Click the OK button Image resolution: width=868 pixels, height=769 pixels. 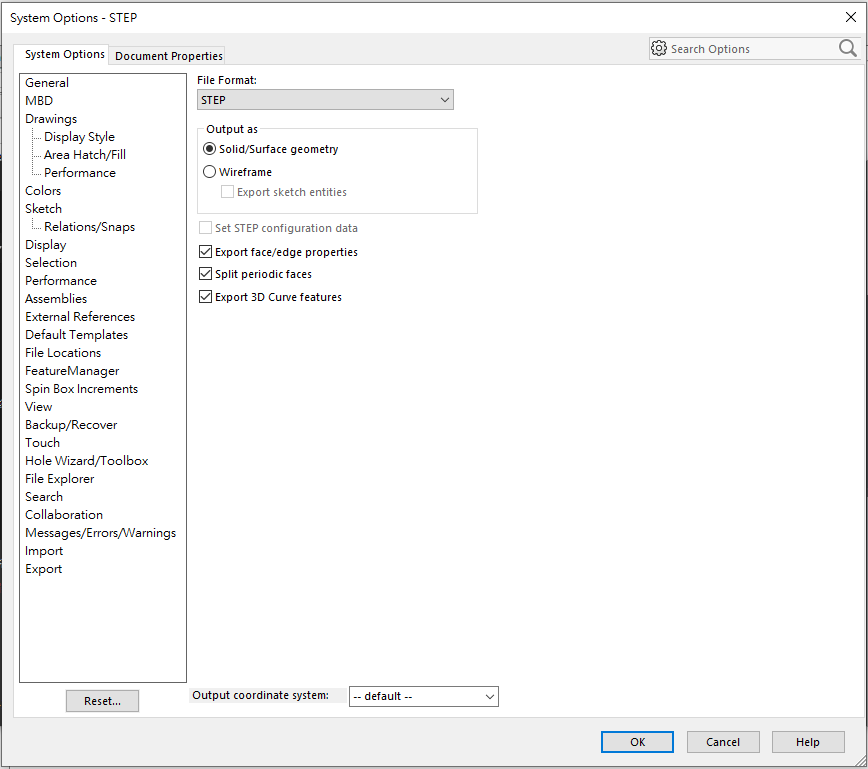click(637, 742)
